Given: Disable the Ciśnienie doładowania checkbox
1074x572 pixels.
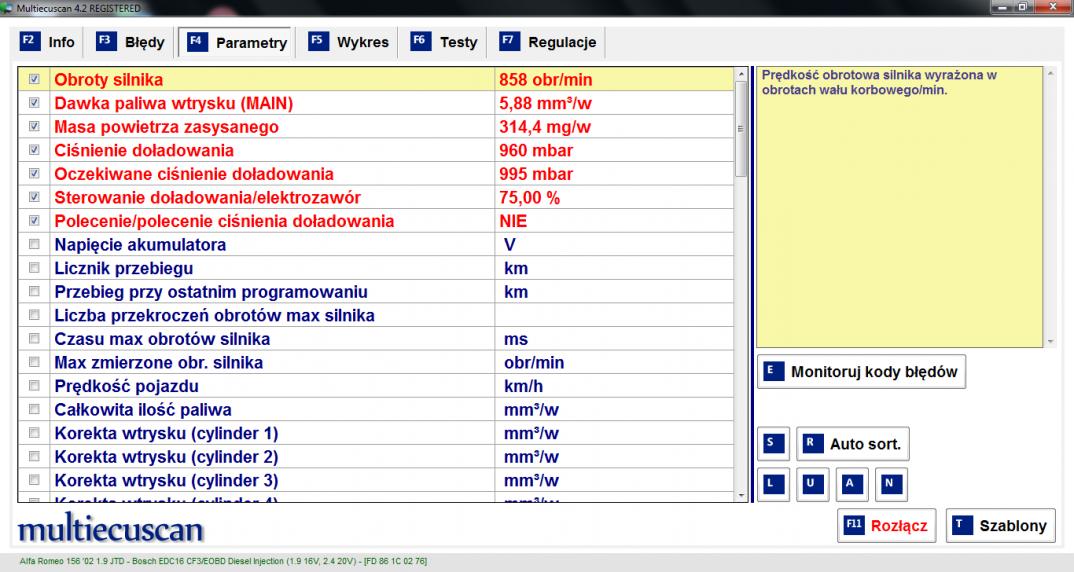Looking at the screenshot, I should (35, 150).
